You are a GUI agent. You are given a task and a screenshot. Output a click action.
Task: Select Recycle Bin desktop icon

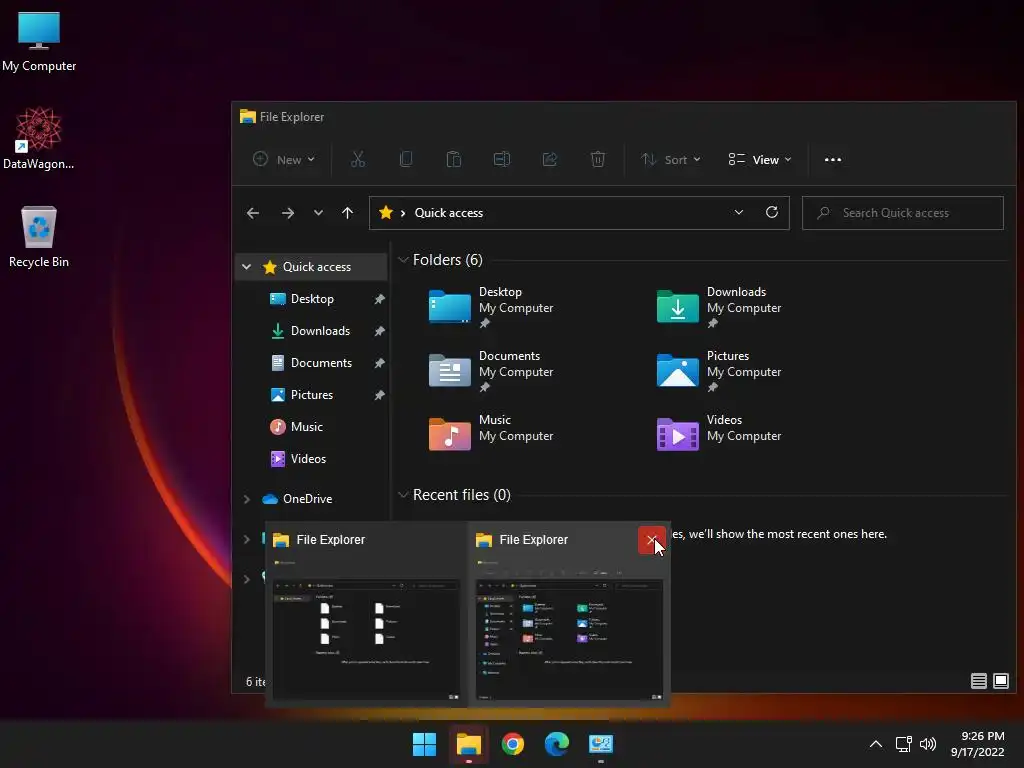[39, 236]
